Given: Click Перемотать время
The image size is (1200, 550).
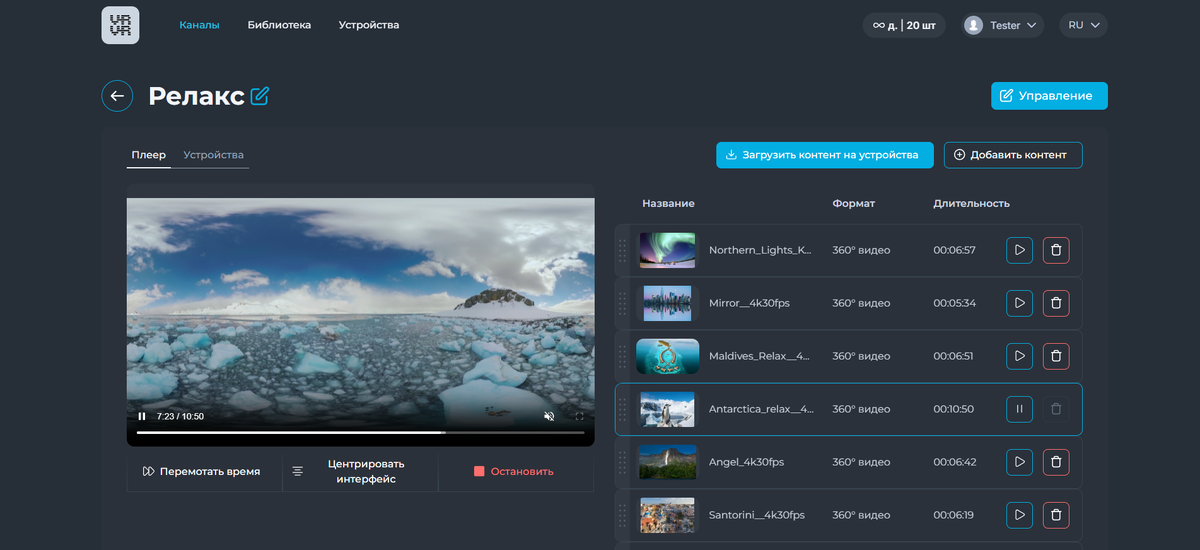Looking at the screenshot, I should (204, 471).
